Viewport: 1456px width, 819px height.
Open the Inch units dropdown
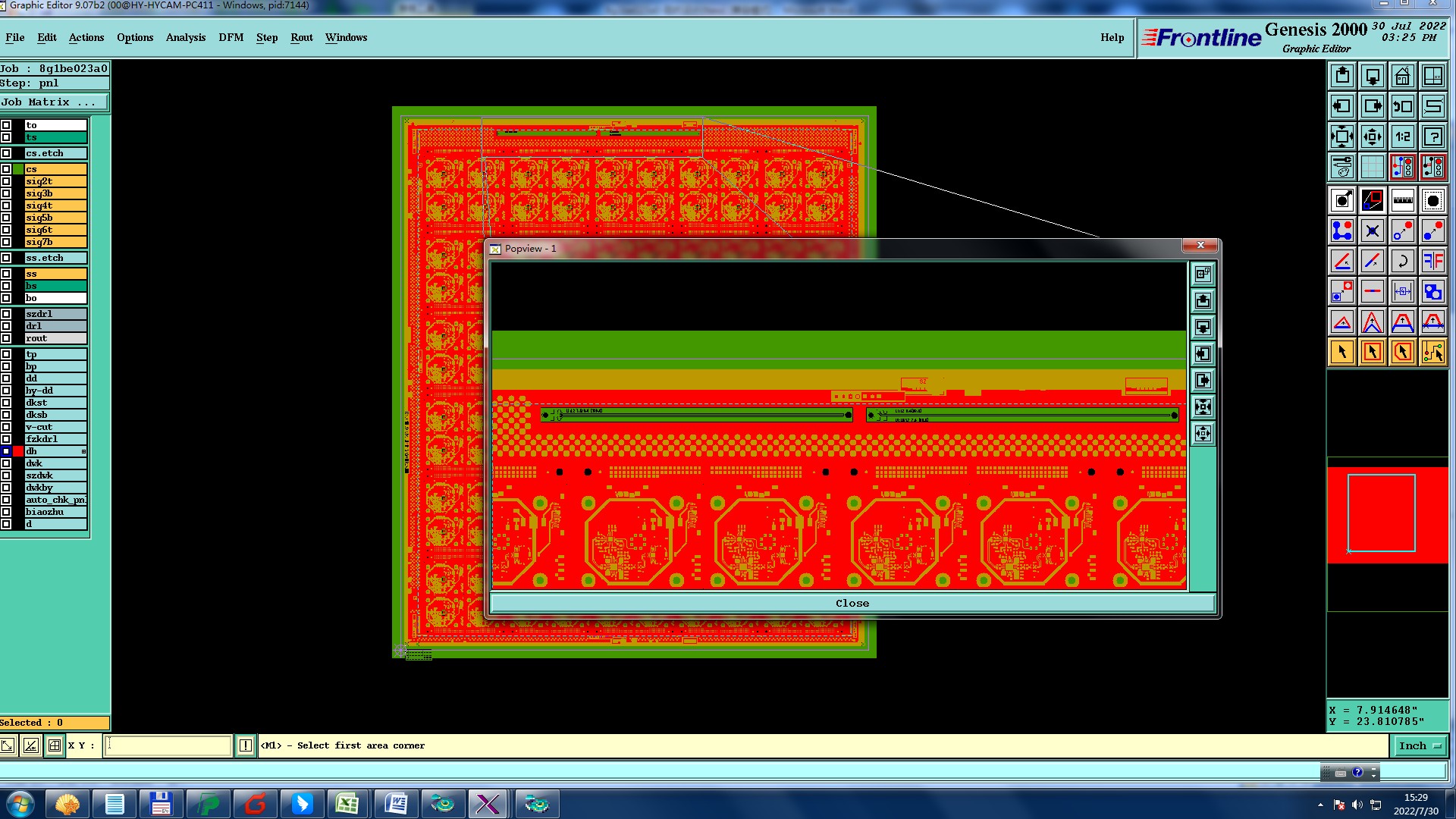point(1419,745)
